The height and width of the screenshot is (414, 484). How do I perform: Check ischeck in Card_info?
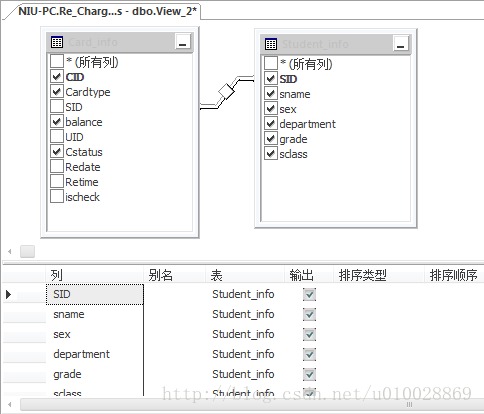pos(57,197)
